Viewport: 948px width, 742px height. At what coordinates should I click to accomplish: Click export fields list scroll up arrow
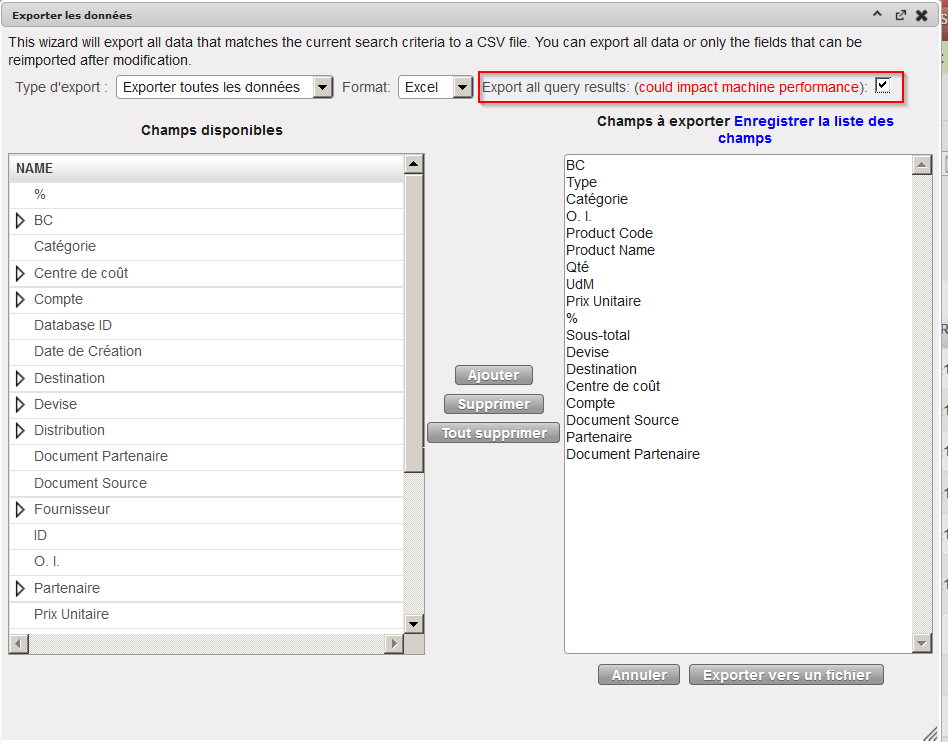tap(921, 164)
